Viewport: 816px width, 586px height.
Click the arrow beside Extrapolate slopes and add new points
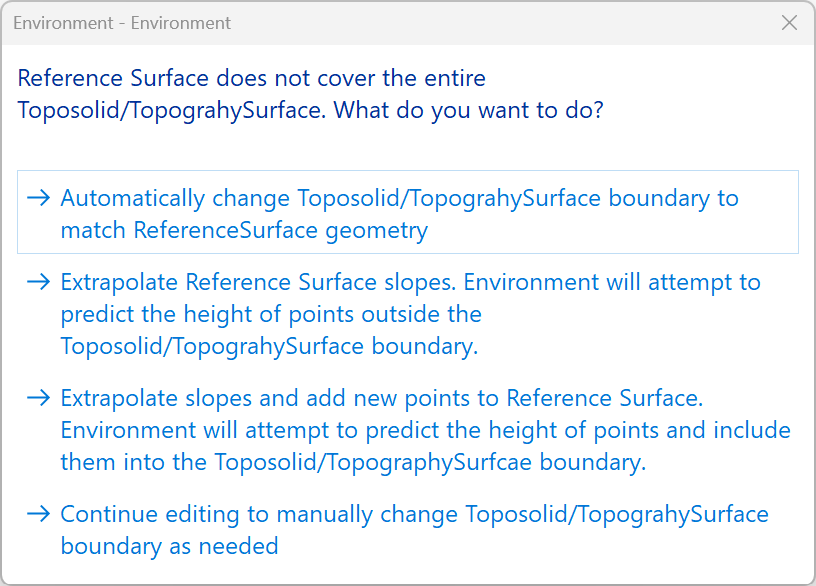(x=39, y=398)
